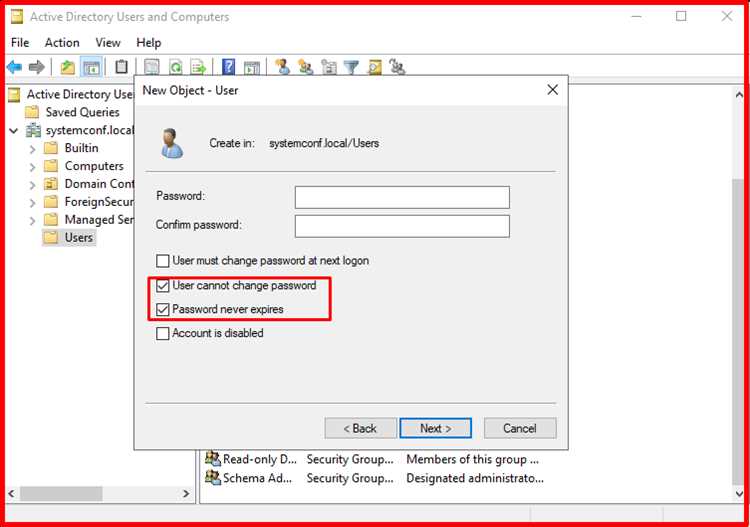Open the blue Help question mark icon
The height and width of the screenshot is (527, 750).
(x=229, y=66)
